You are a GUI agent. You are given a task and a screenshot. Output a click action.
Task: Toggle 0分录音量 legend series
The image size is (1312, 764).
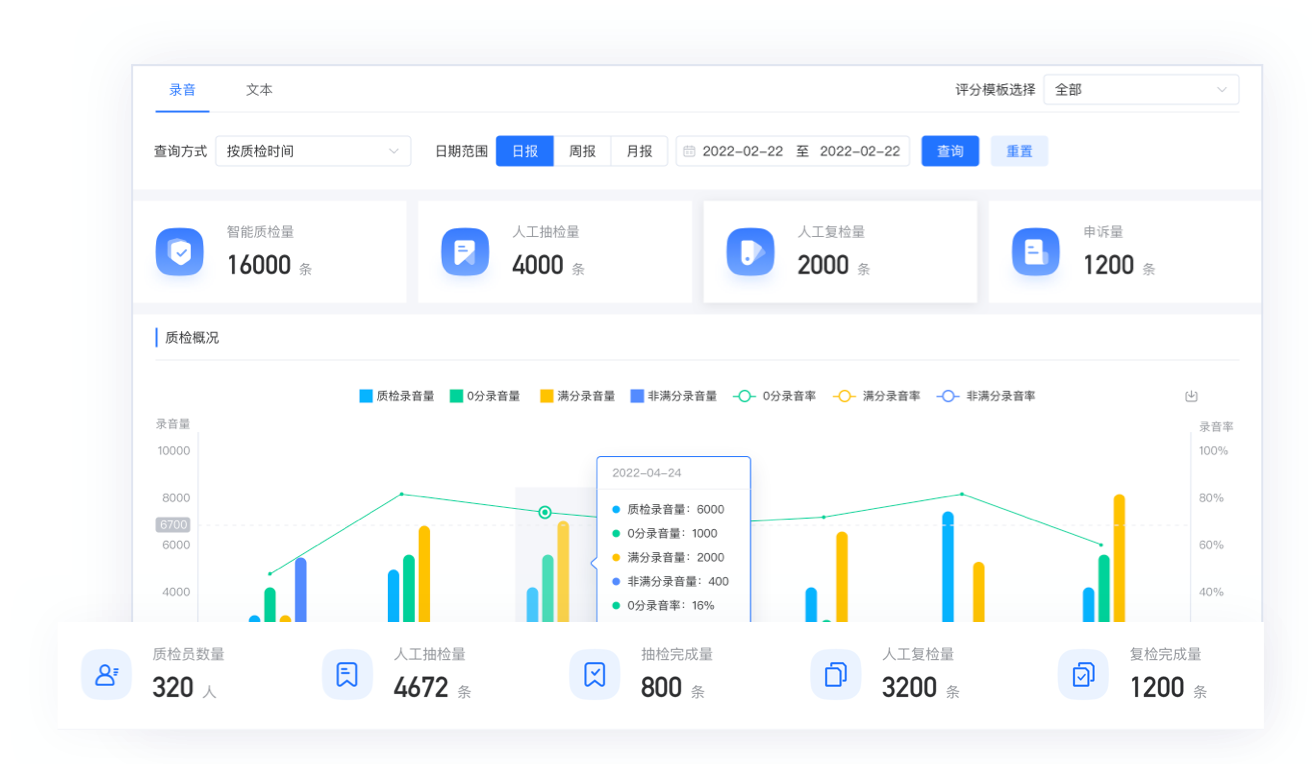(x=485, y=396)
